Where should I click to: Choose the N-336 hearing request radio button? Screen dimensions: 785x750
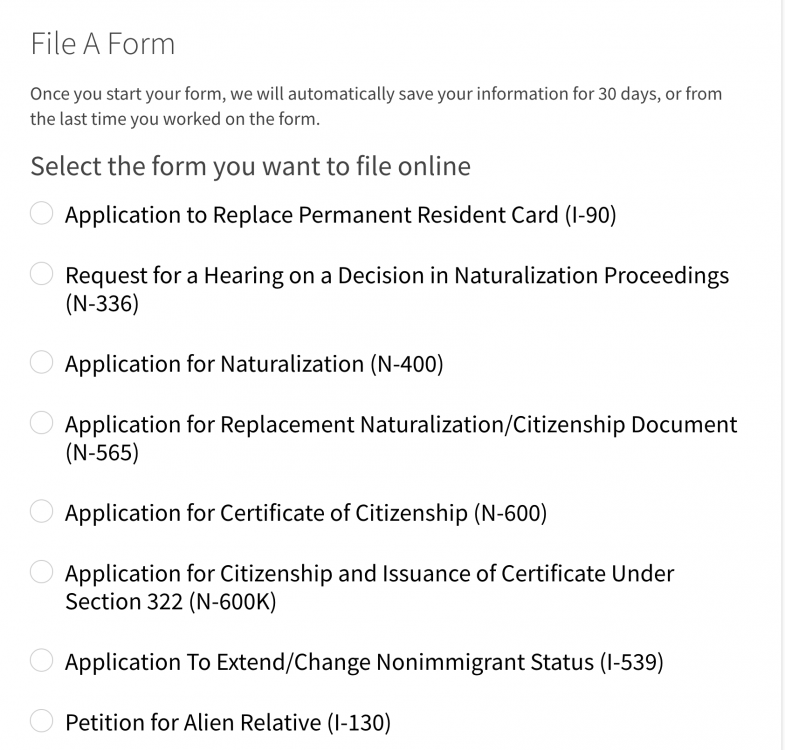point(42,274)
